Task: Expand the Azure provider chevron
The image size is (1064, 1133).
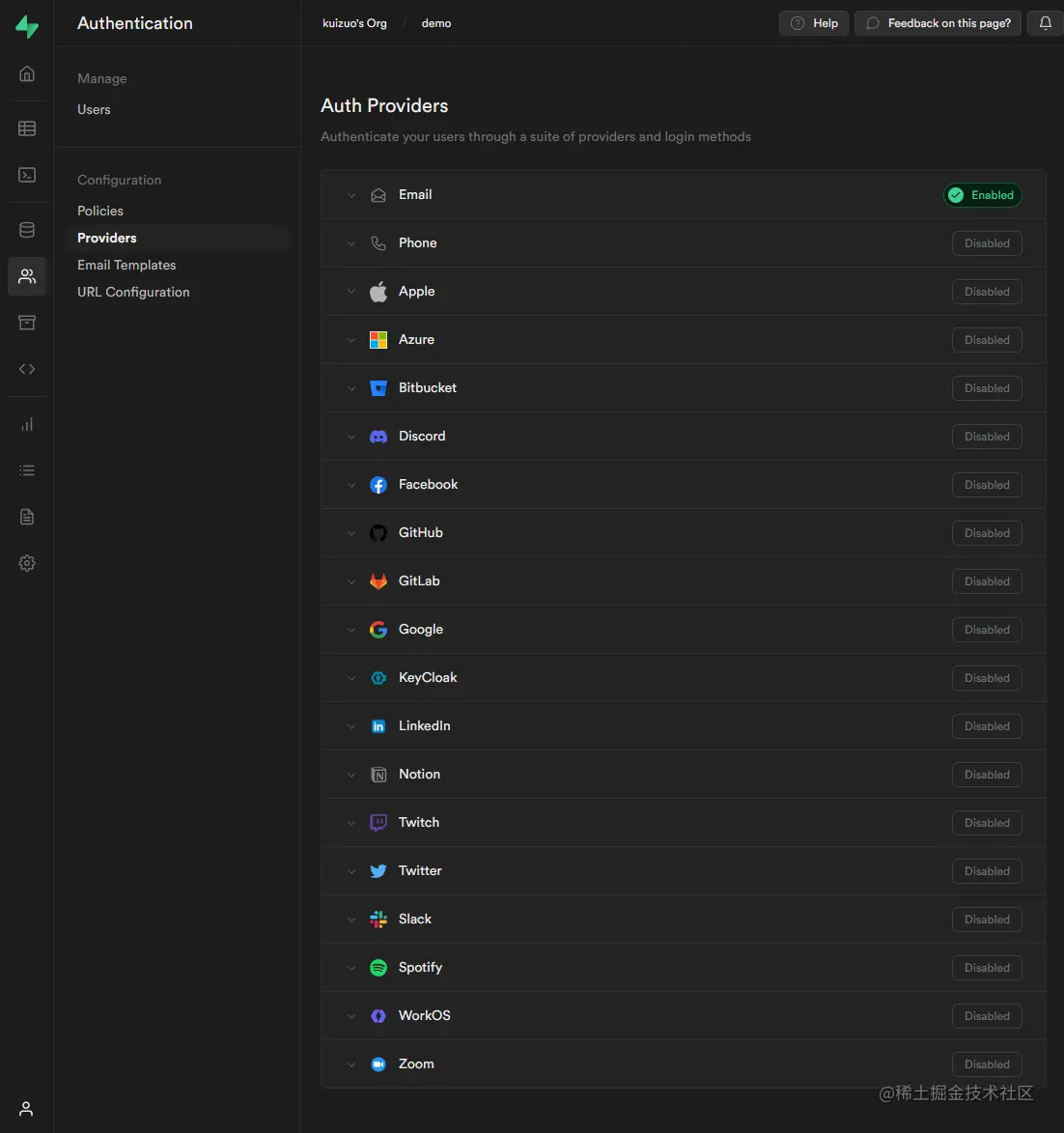Action: click(x=351, y=340)
